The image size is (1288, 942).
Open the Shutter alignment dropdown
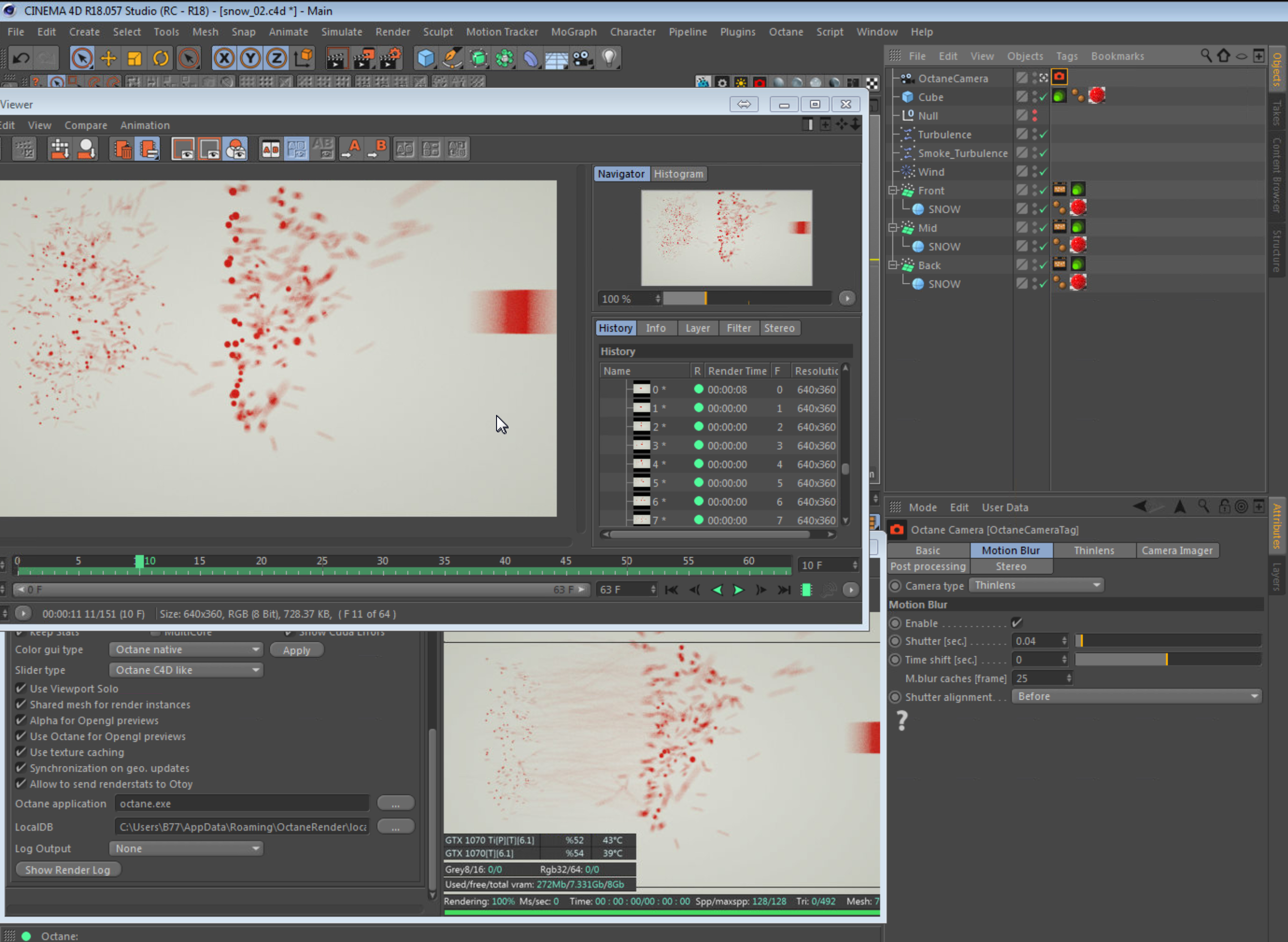(x=1136, y=696)
